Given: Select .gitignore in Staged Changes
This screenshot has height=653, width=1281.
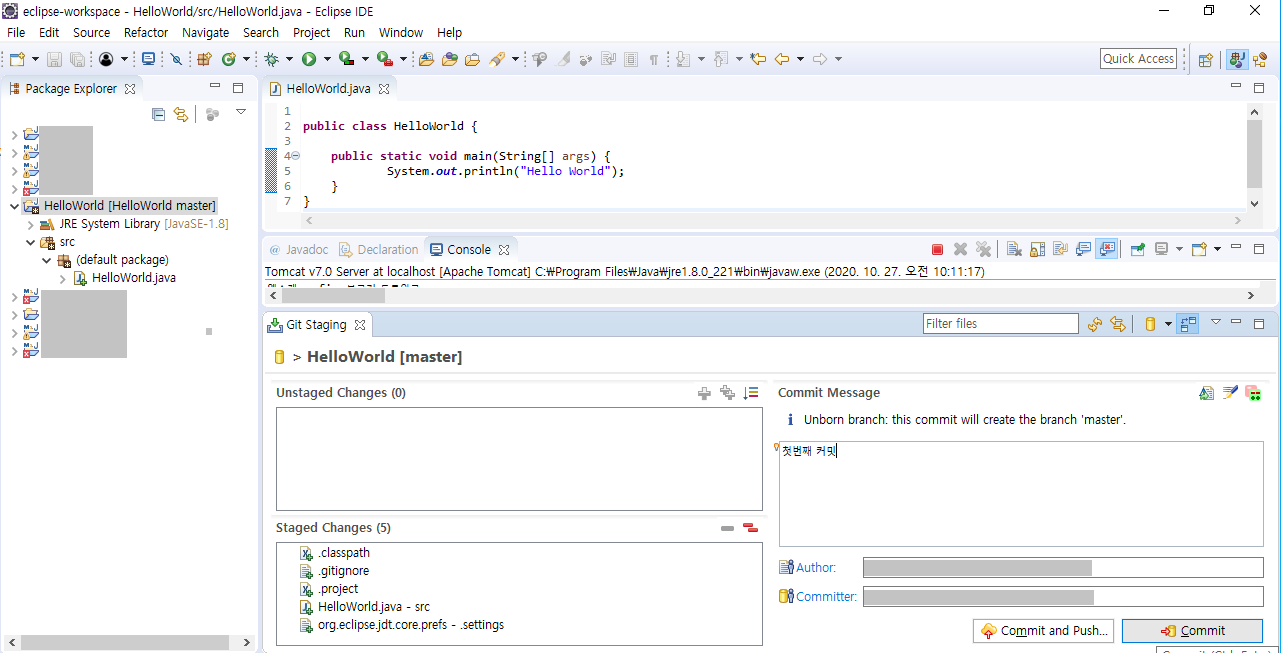Looking at the screenshot, I should [343, 571].
